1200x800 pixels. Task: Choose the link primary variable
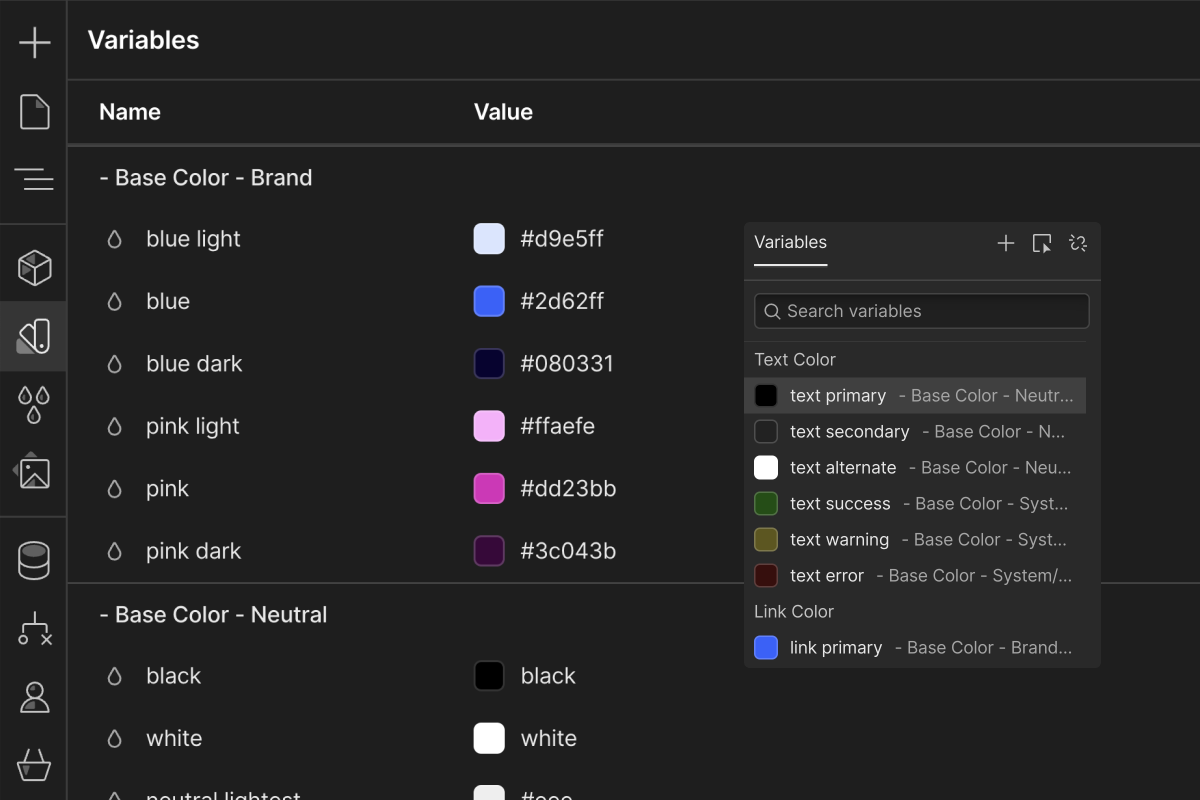836,648
